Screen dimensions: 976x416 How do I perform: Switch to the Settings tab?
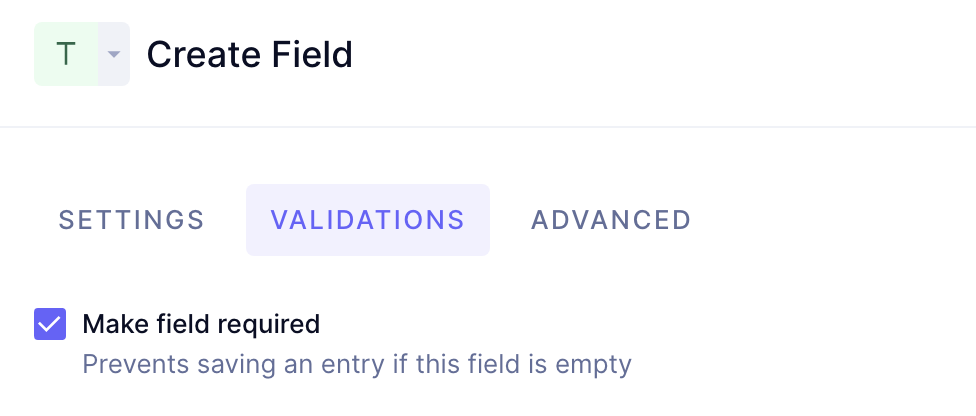coord(132,220)
